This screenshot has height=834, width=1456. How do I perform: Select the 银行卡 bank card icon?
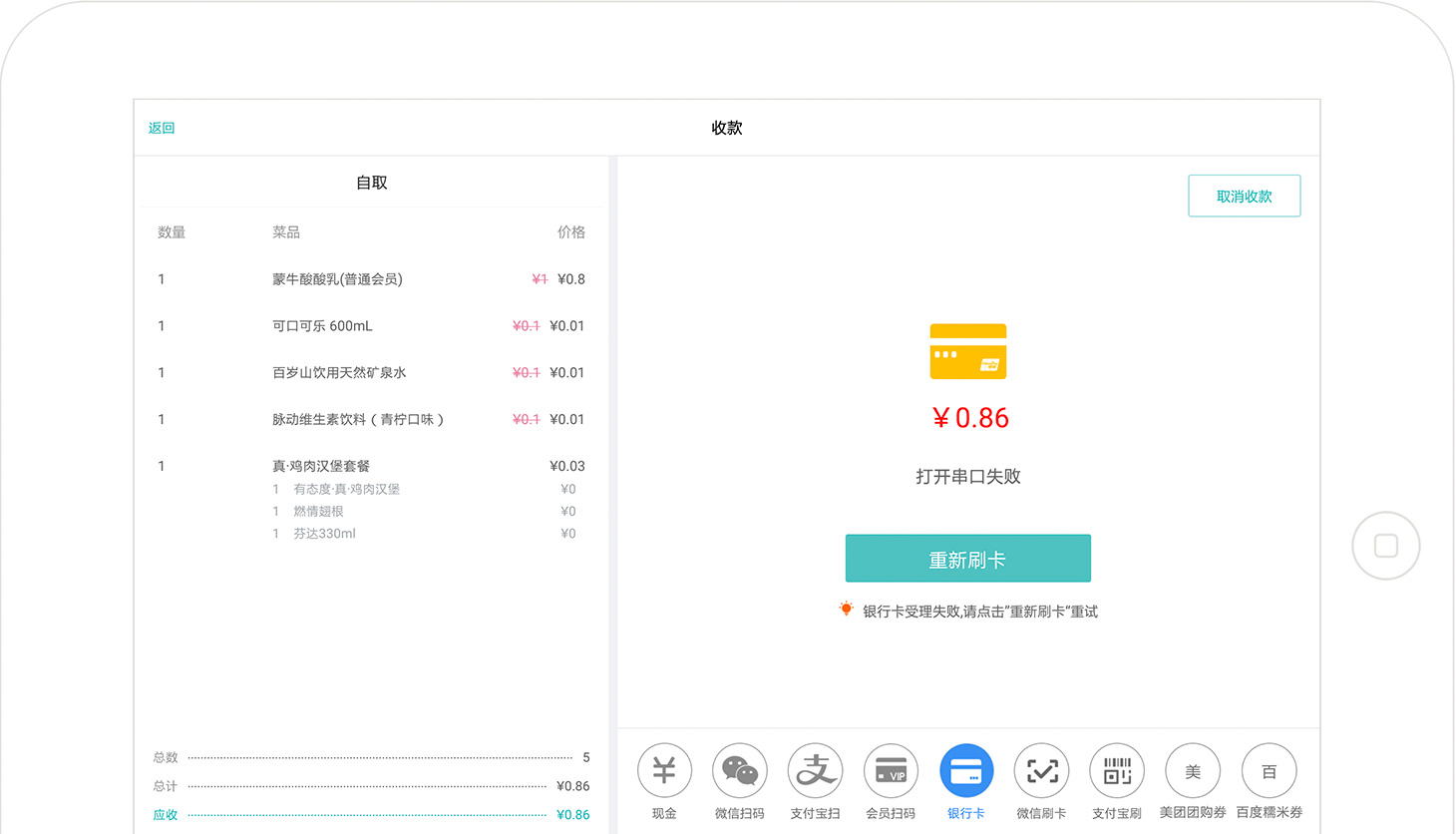click(x=966, y=770)
